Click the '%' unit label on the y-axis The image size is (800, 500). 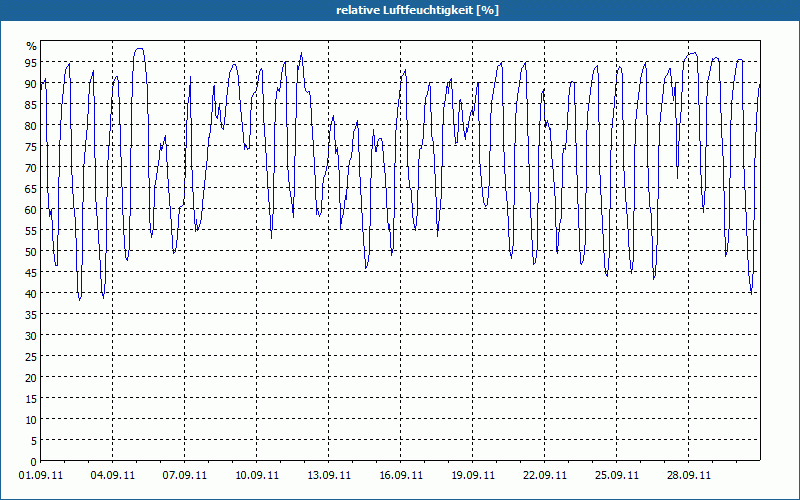[32, 46]
